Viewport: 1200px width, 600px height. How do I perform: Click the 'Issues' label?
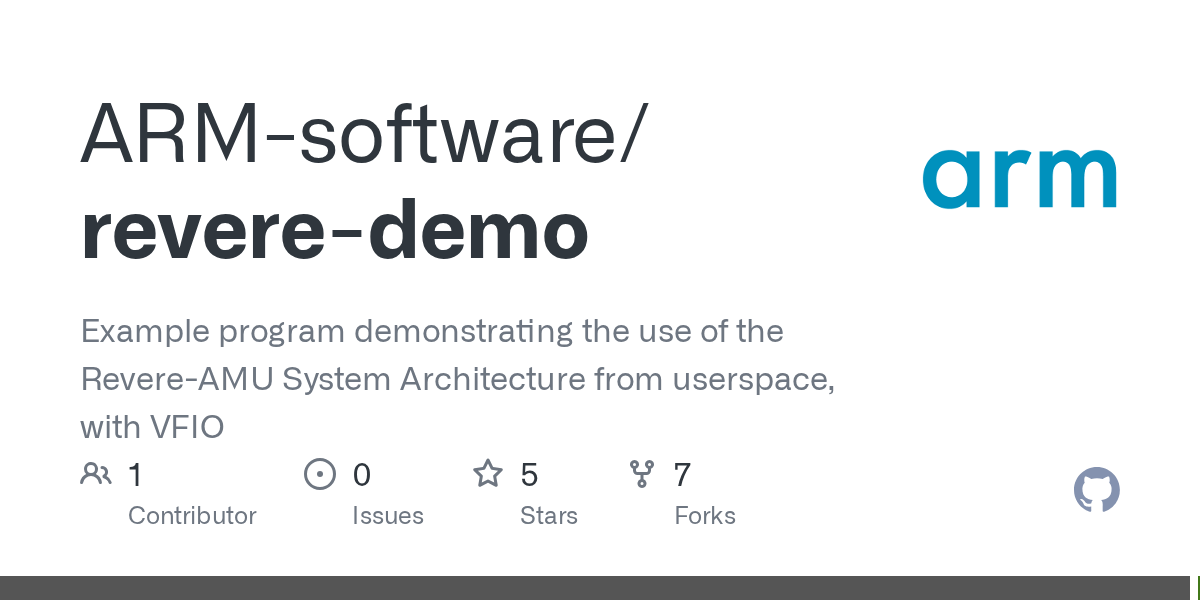[x=388, y=516]
